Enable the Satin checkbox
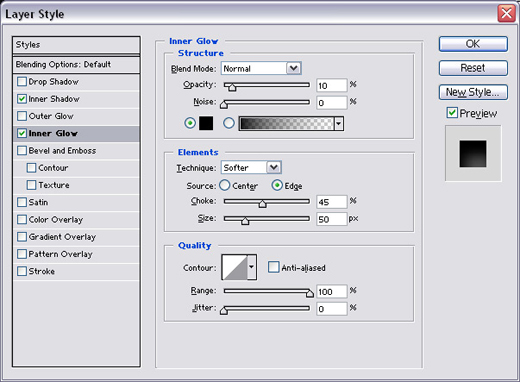The height and width of the screenshot is (382, 520). tap(22, 202)
